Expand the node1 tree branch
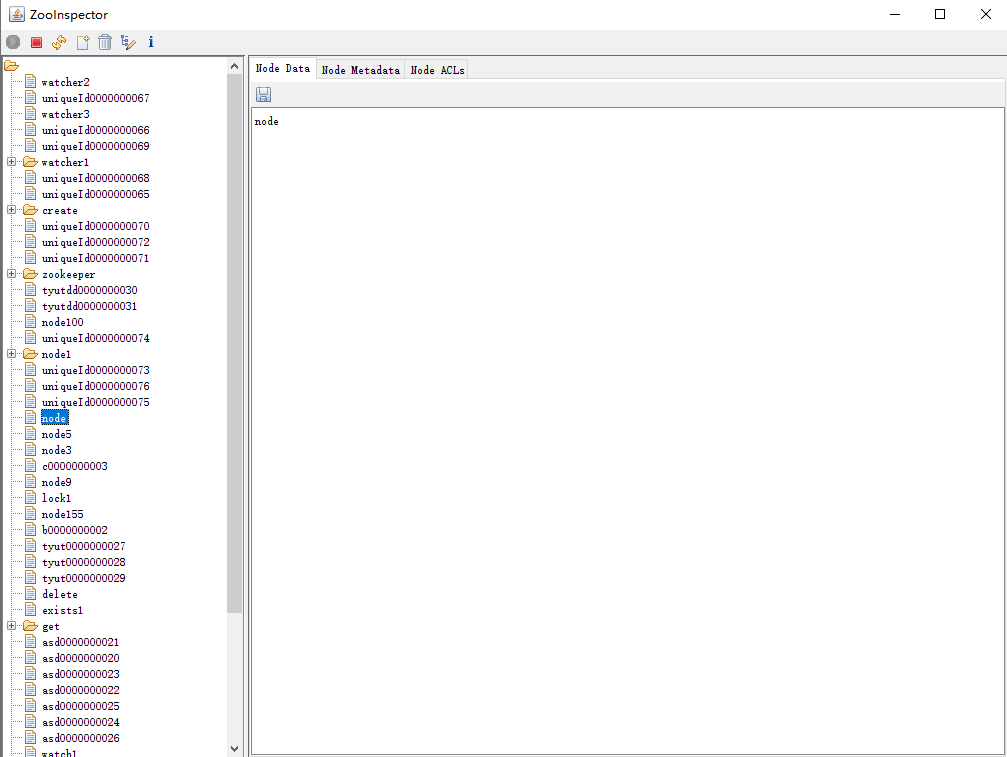This screenshot has width=1007, height=757. click(x=12, y=354)
